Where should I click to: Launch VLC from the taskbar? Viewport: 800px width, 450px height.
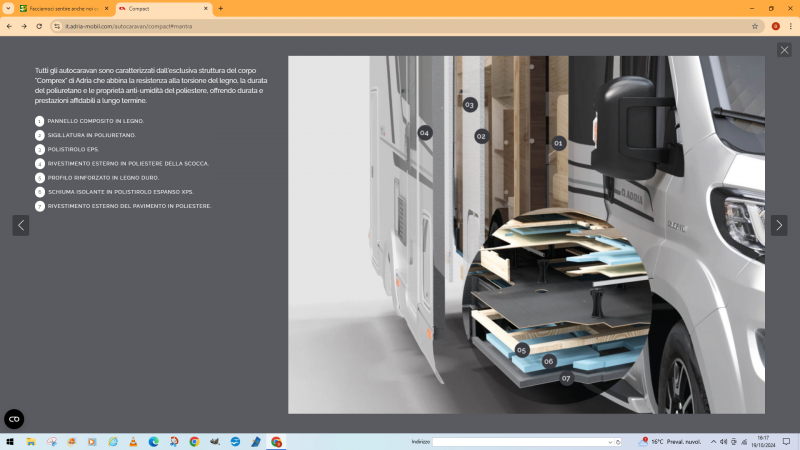(133, 441)
